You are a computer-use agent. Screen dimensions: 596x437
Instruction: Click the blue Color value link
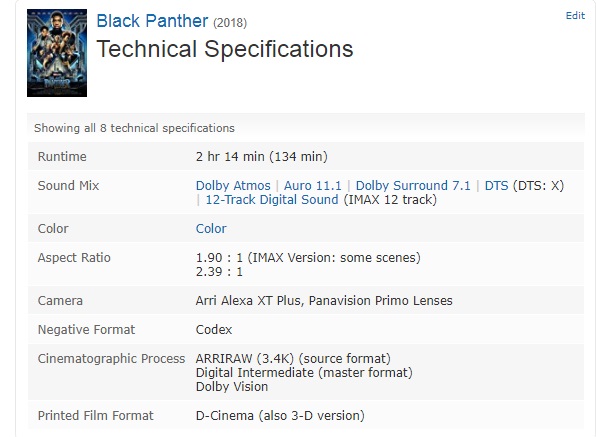211,228
